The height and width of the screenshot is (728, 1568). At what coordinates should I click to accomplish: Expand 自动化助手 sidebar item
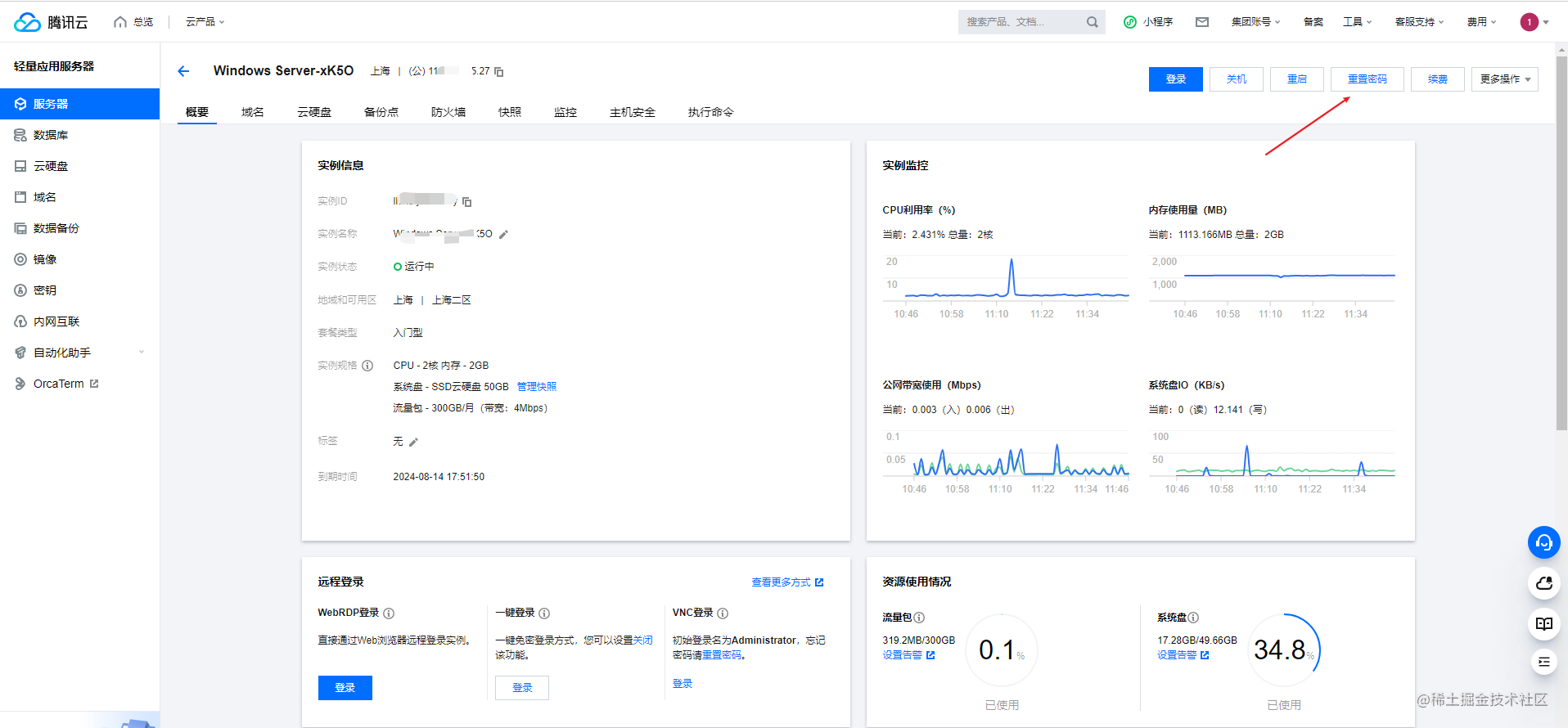click(x=79, y=353)
